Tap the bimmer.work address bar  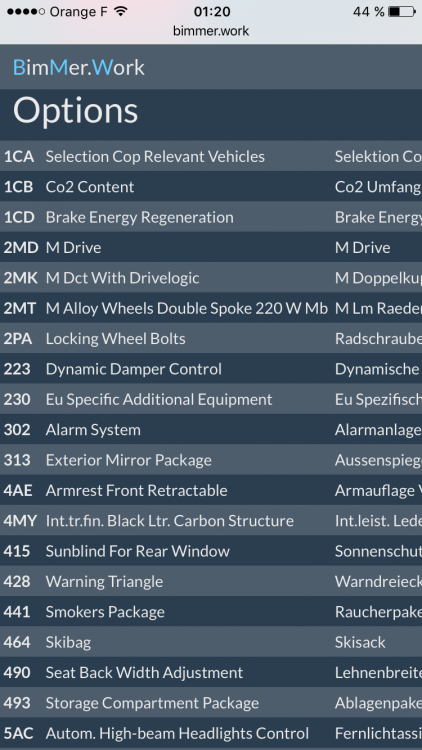coord(211,31)
